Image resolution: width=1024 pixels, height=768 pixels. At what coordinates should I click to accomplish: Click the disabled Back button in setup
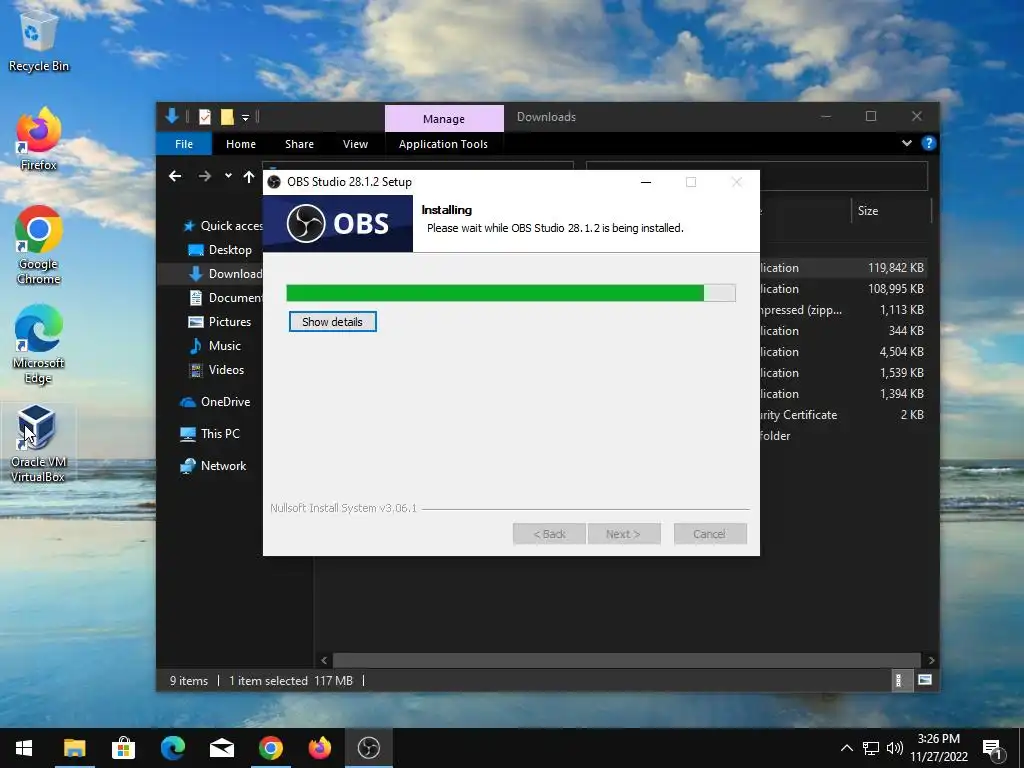point(549,534)
